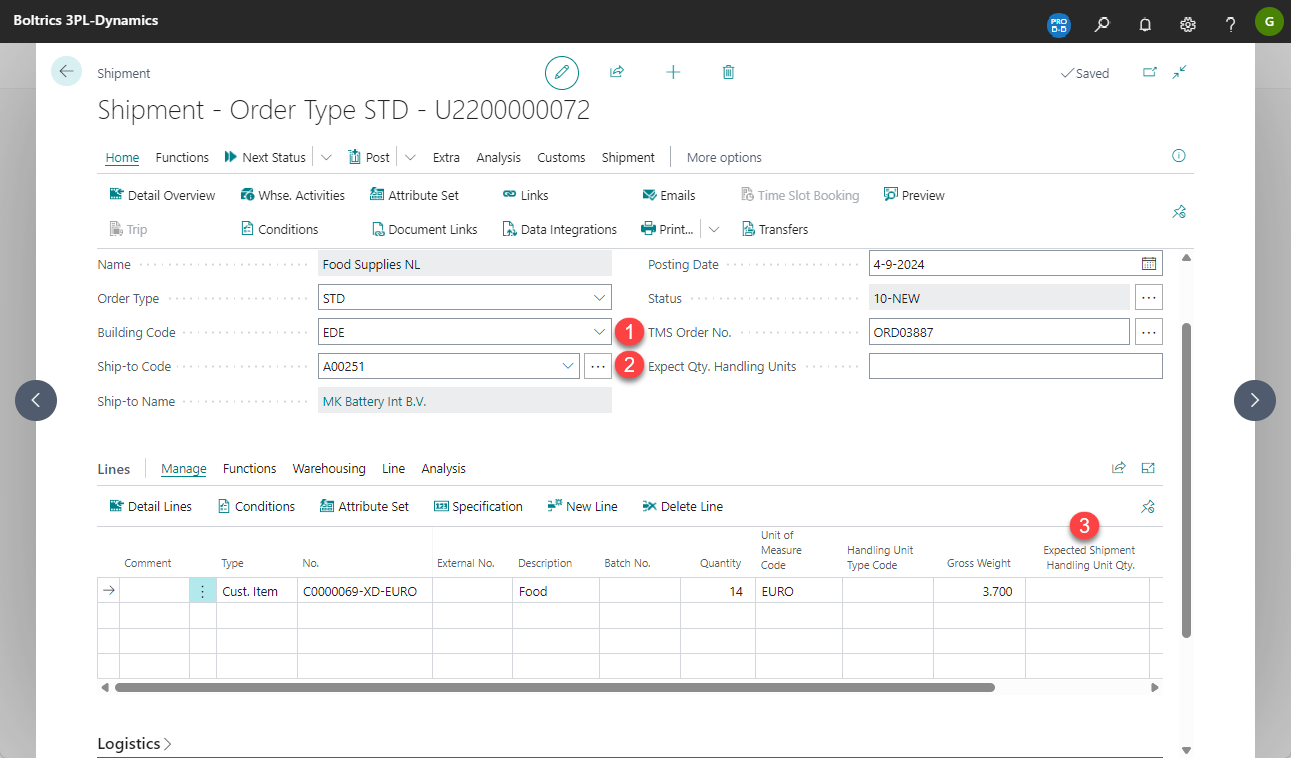1291x758 pixels.
Task: Open Order Type dropdown
Action: 600,298
